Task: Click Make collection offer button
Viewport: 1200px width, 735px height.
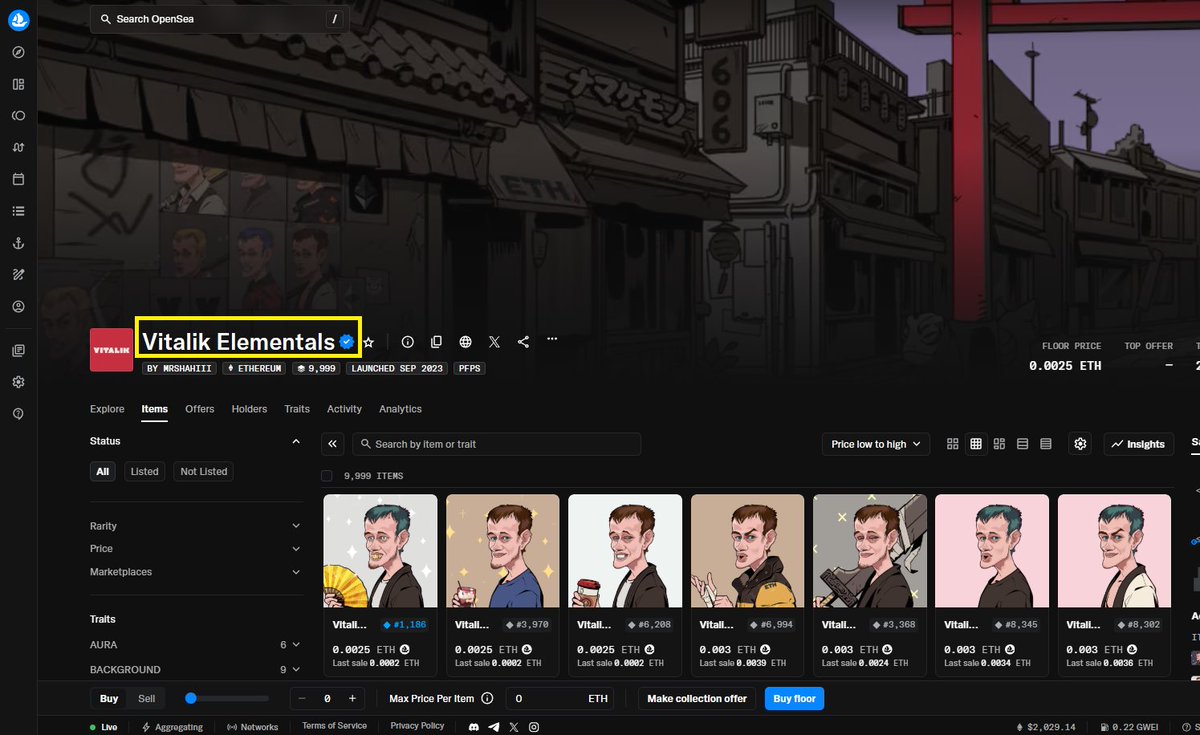Action: pos(697,699)
